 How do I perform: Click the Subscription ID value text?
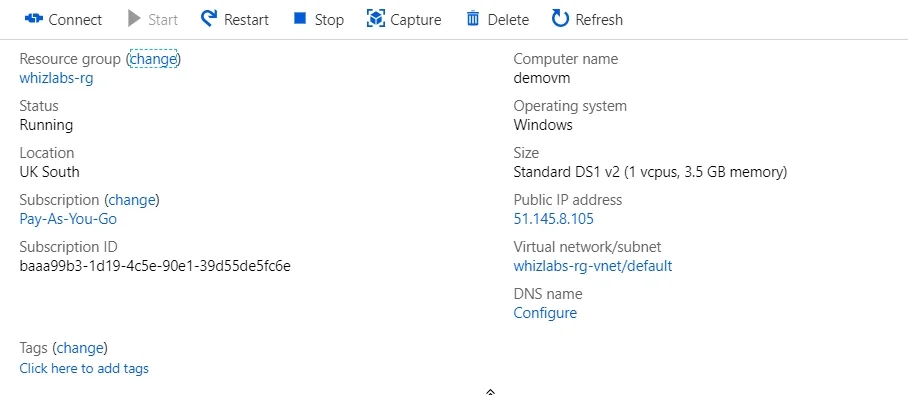pyautogui.click(x=155, y=266)
